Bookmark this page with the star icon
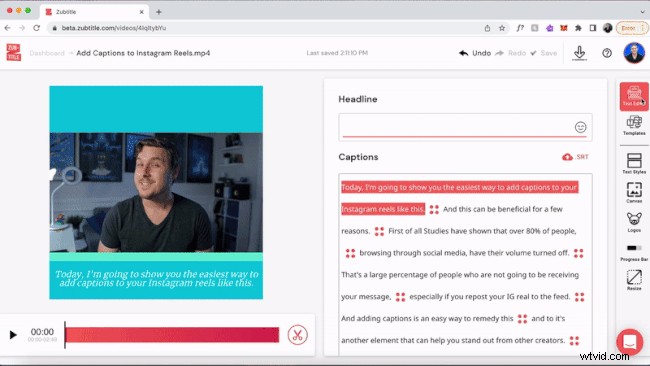 [502, 28]
